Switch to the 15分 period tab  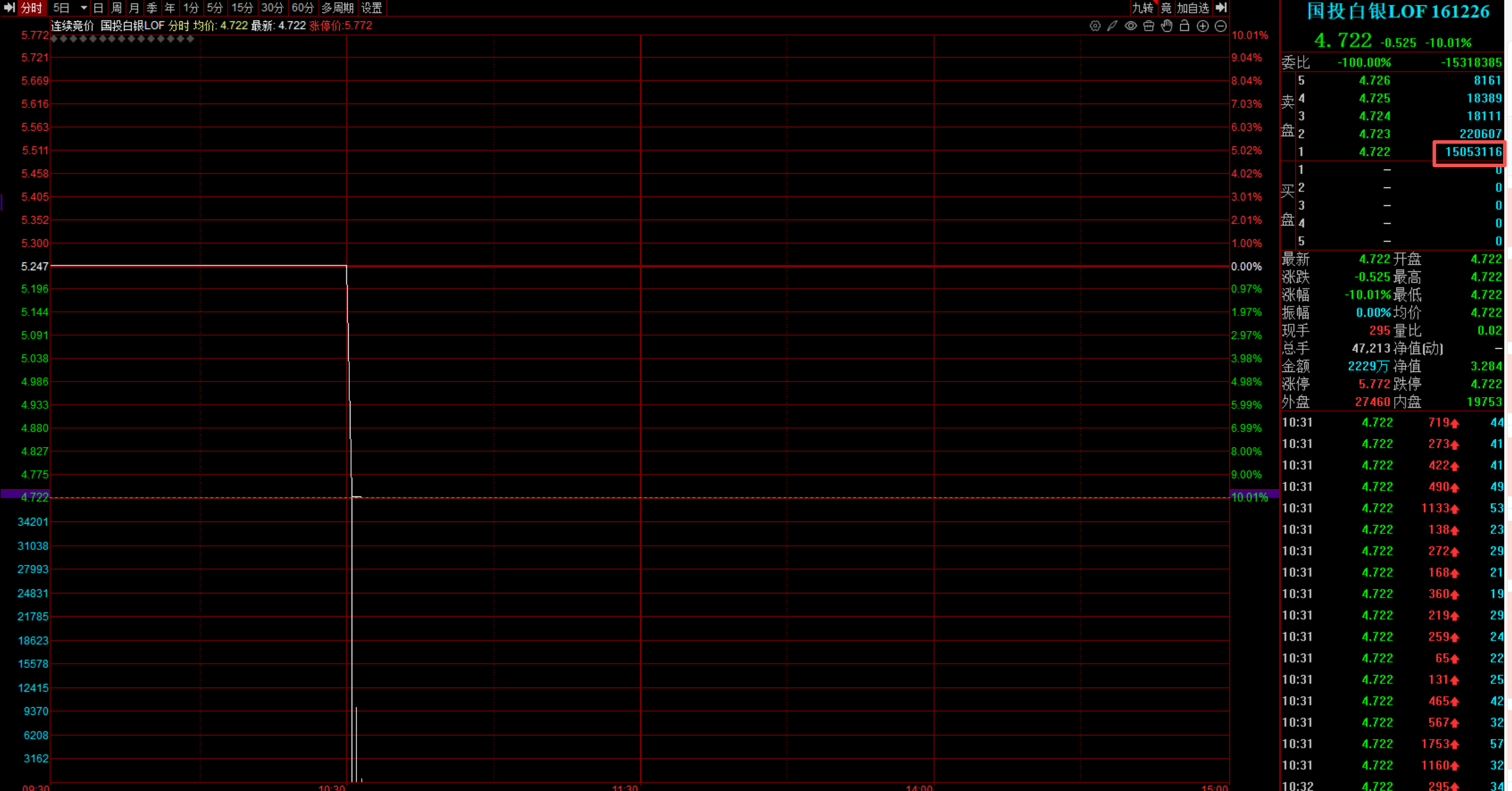(242, 8)
